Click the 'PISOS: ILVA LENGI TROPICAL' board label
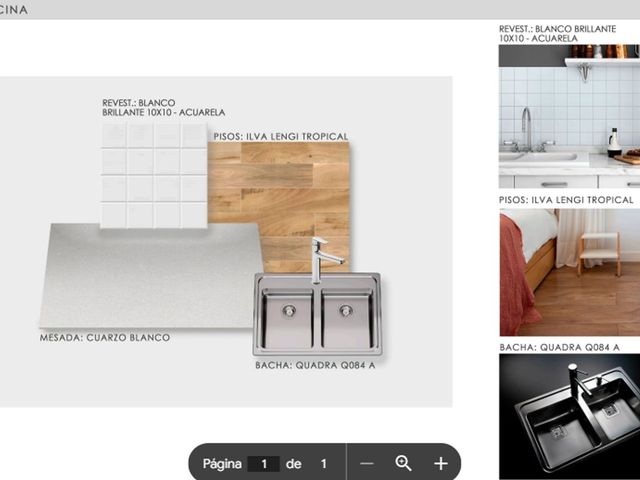640x480 pixels. pos(281,136)
